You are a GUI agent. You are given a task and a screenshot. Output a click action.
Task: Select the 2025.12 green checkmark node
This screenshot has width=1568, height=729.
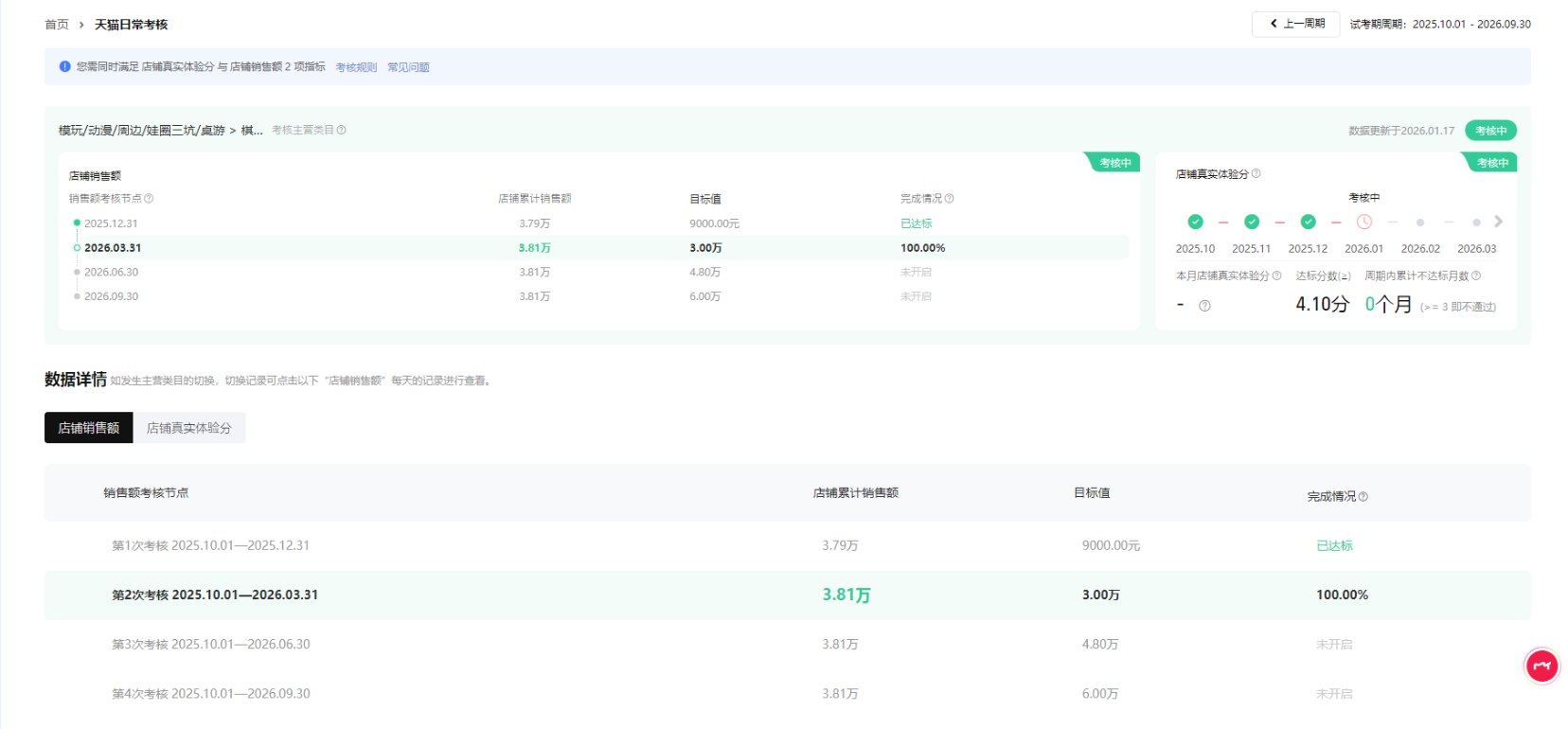pos(1308,222)
